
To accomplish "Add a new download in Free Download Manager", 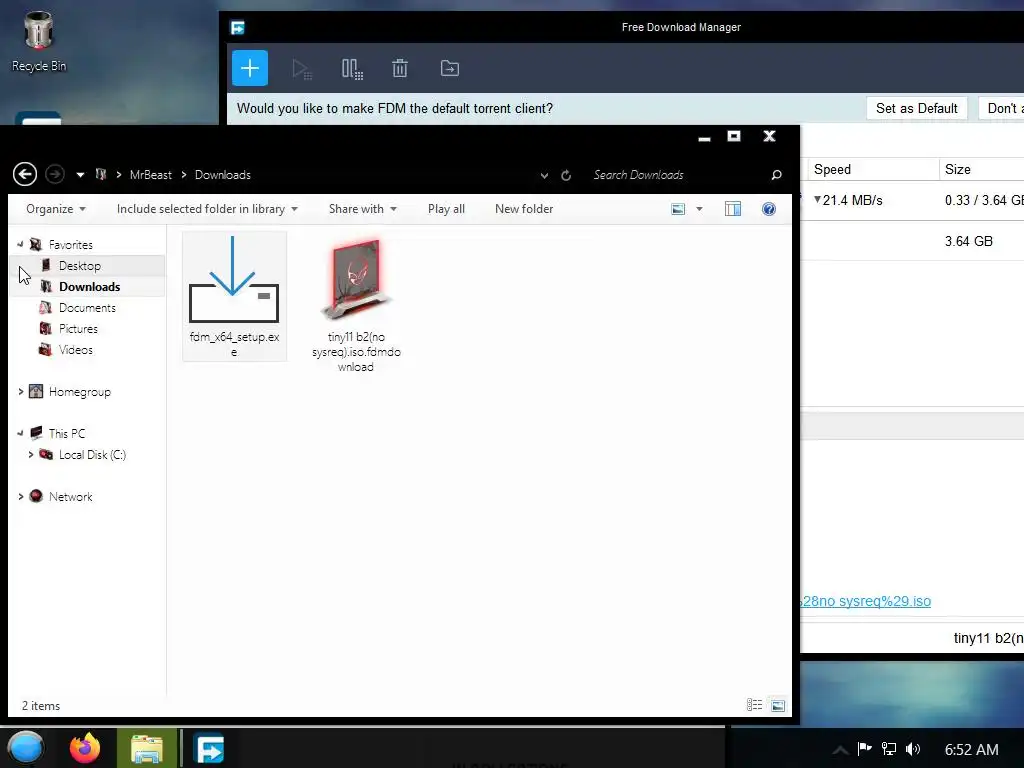I will click(249, 68).
